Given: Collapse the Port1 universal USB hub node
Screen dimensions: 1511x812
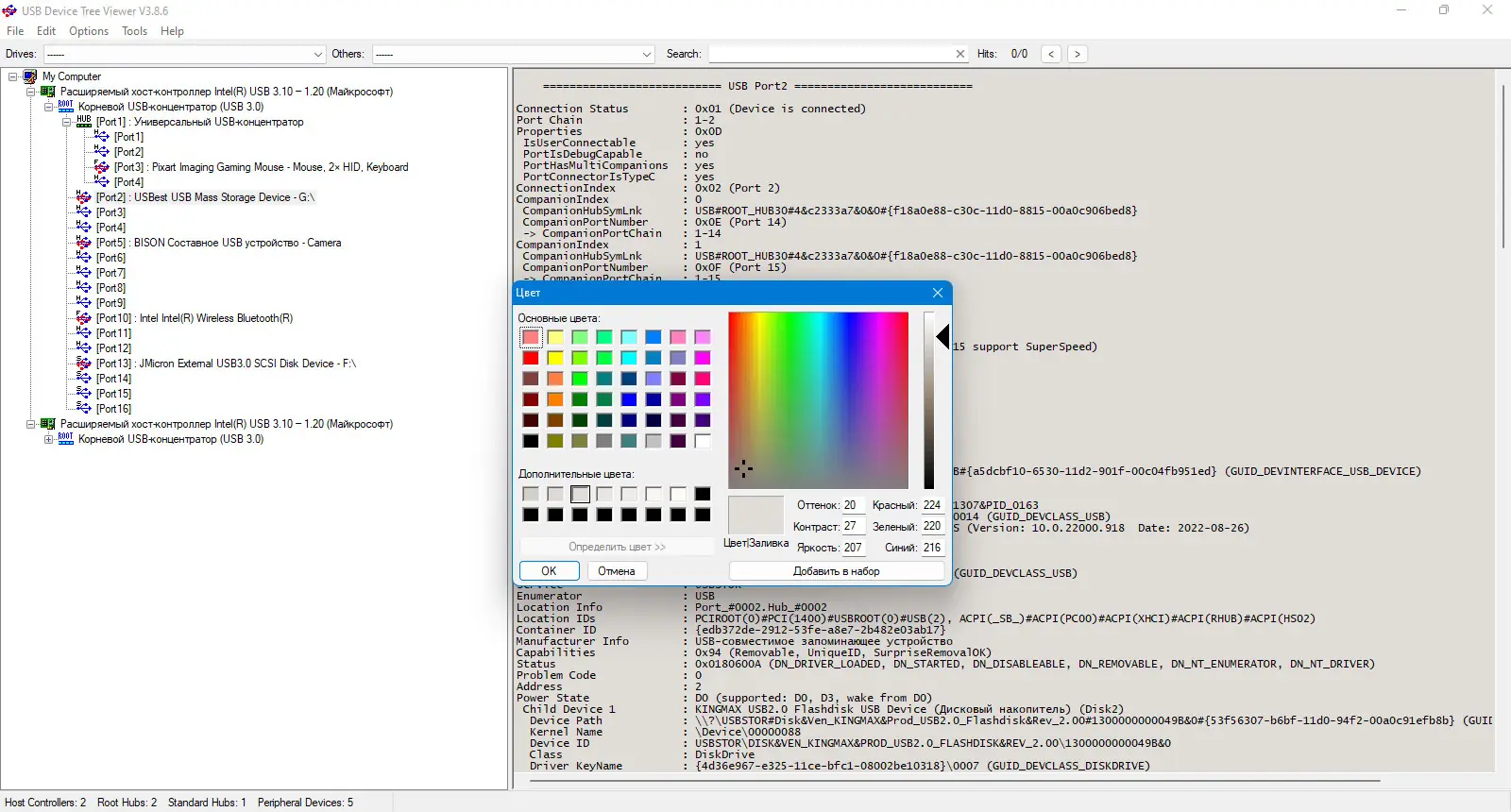Looking at the screenshot, I should coord(67,122).
